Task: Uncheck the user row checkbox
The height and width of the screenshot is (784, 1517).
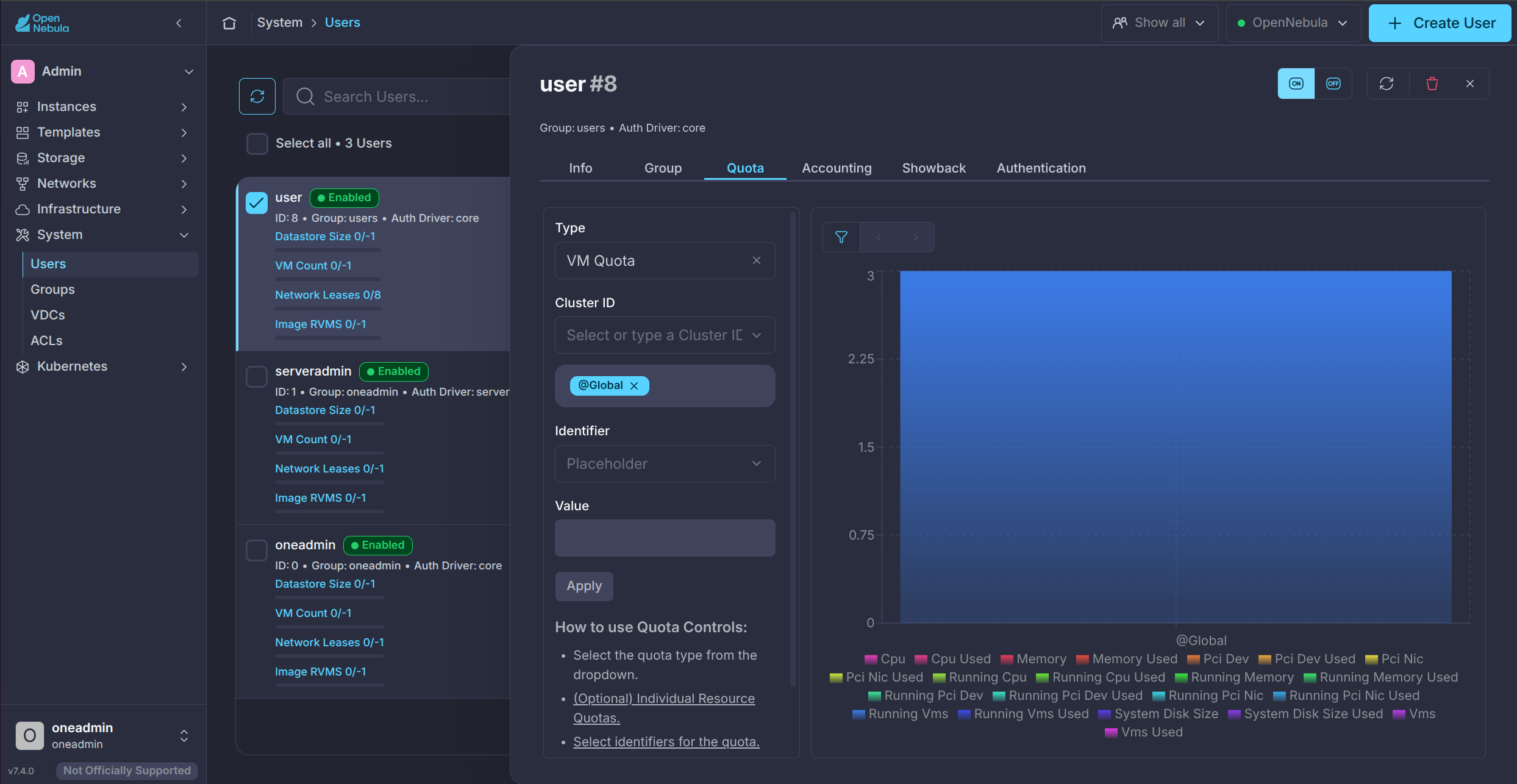Action: click(x=257, y=203)
